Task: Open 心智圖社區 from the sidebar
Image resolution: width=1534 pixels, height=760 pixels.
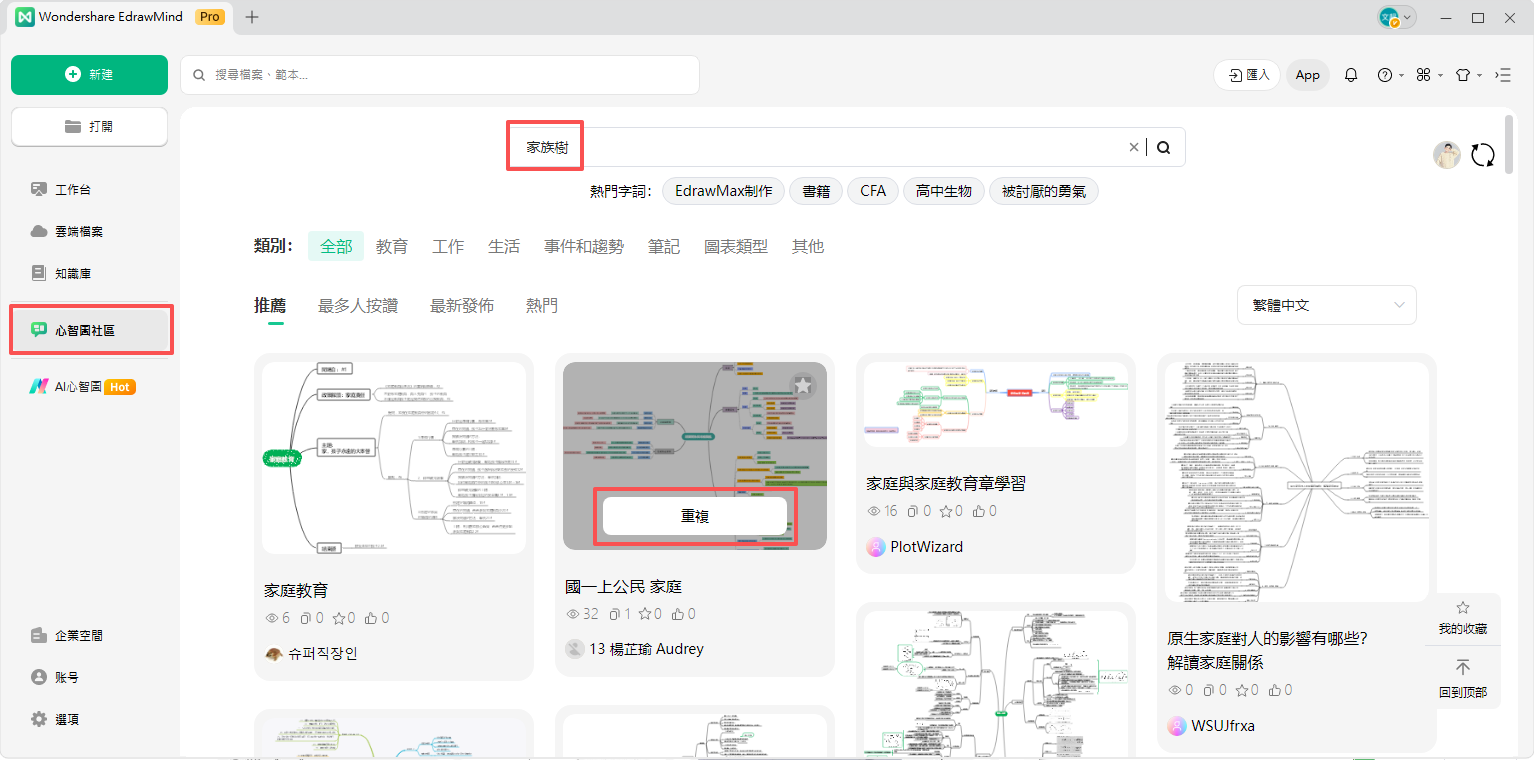Action: click(91, 329)
